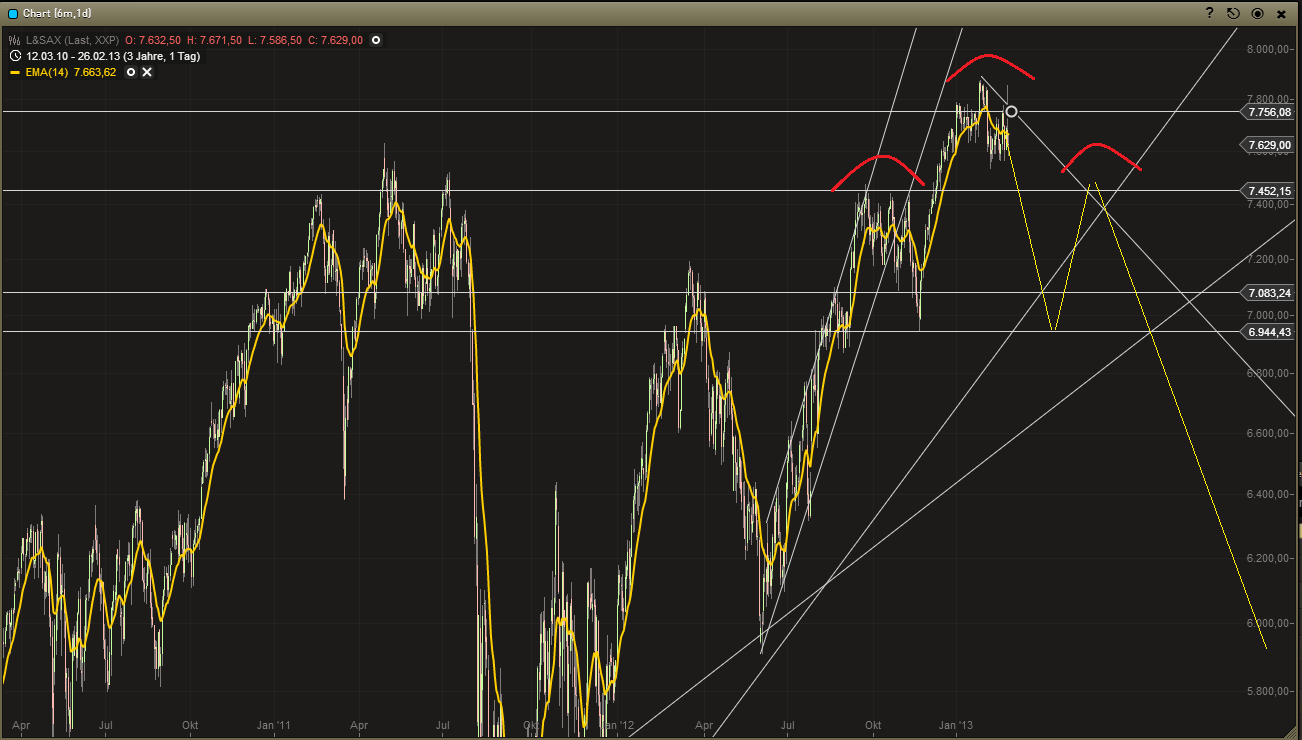
Task: Click the Jan '13 time axis label
Action: click(957, 724)
